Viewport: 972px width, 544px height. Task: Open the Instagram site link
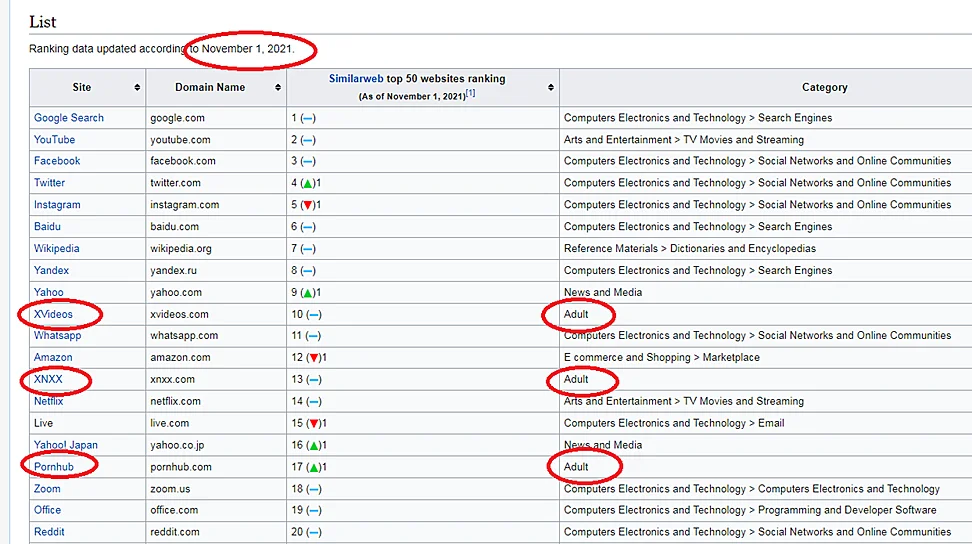coord(57,204)
